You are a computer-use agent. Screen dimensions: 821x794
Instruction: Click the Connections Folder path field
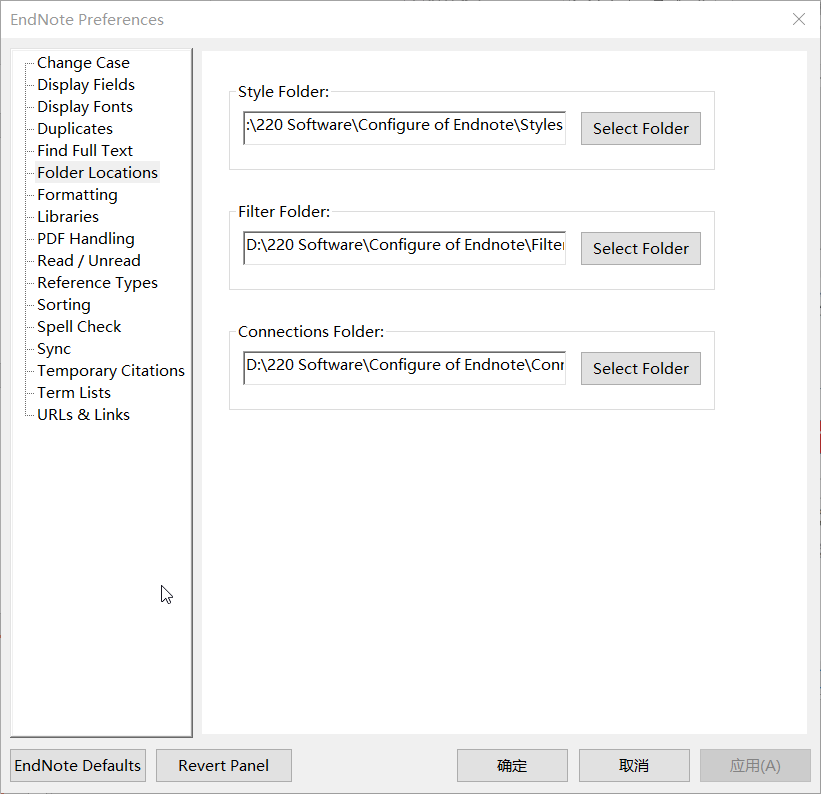[404, 368]
